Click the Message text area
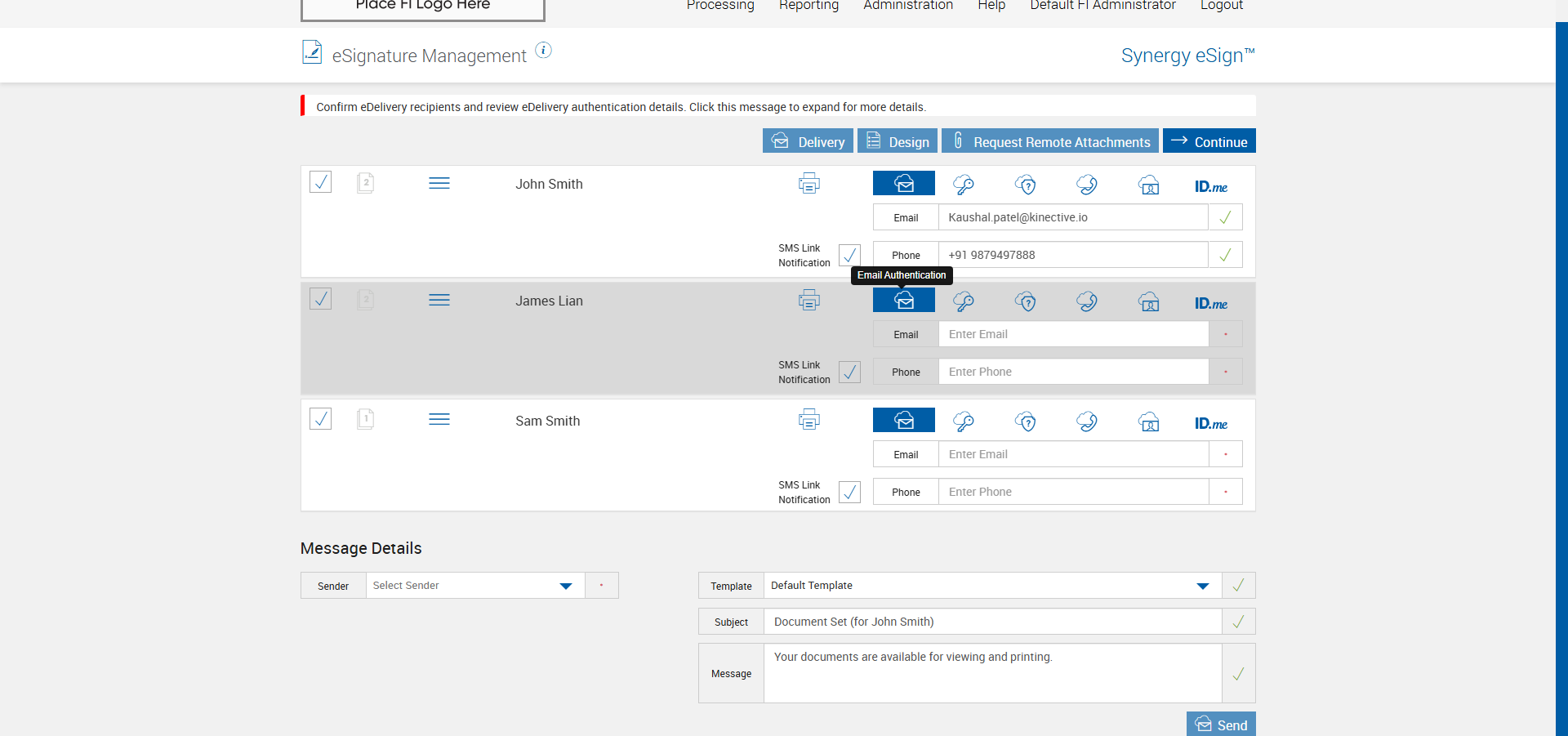This screenshot has height=736, width=1568. pos(992,673)
